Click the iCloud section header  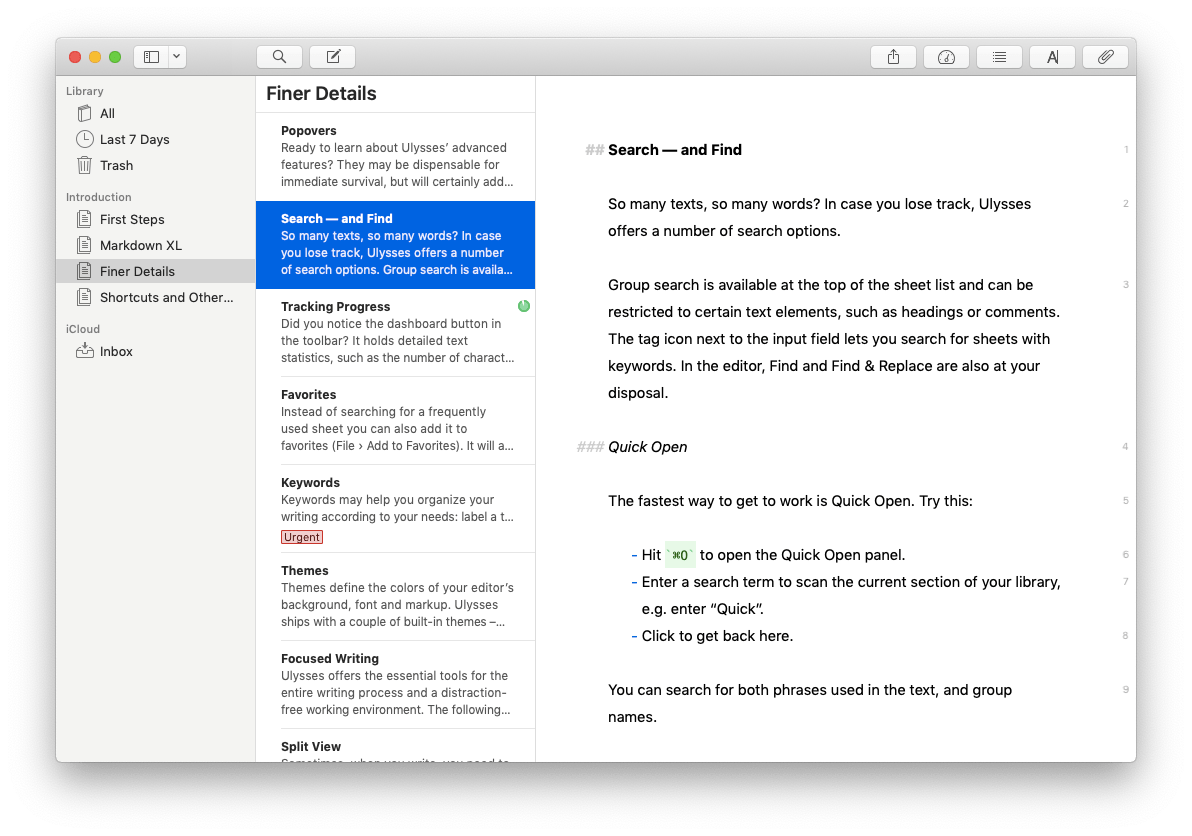(83, 329)
